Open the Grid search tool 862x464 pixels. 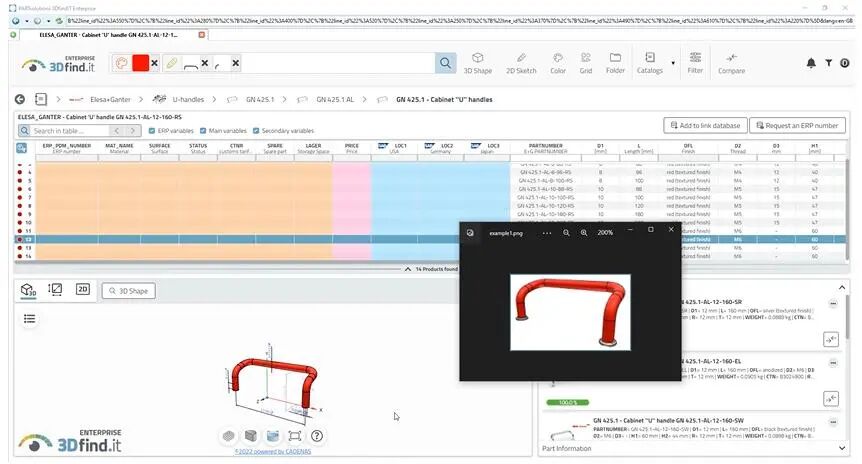(x=585, y=63)
